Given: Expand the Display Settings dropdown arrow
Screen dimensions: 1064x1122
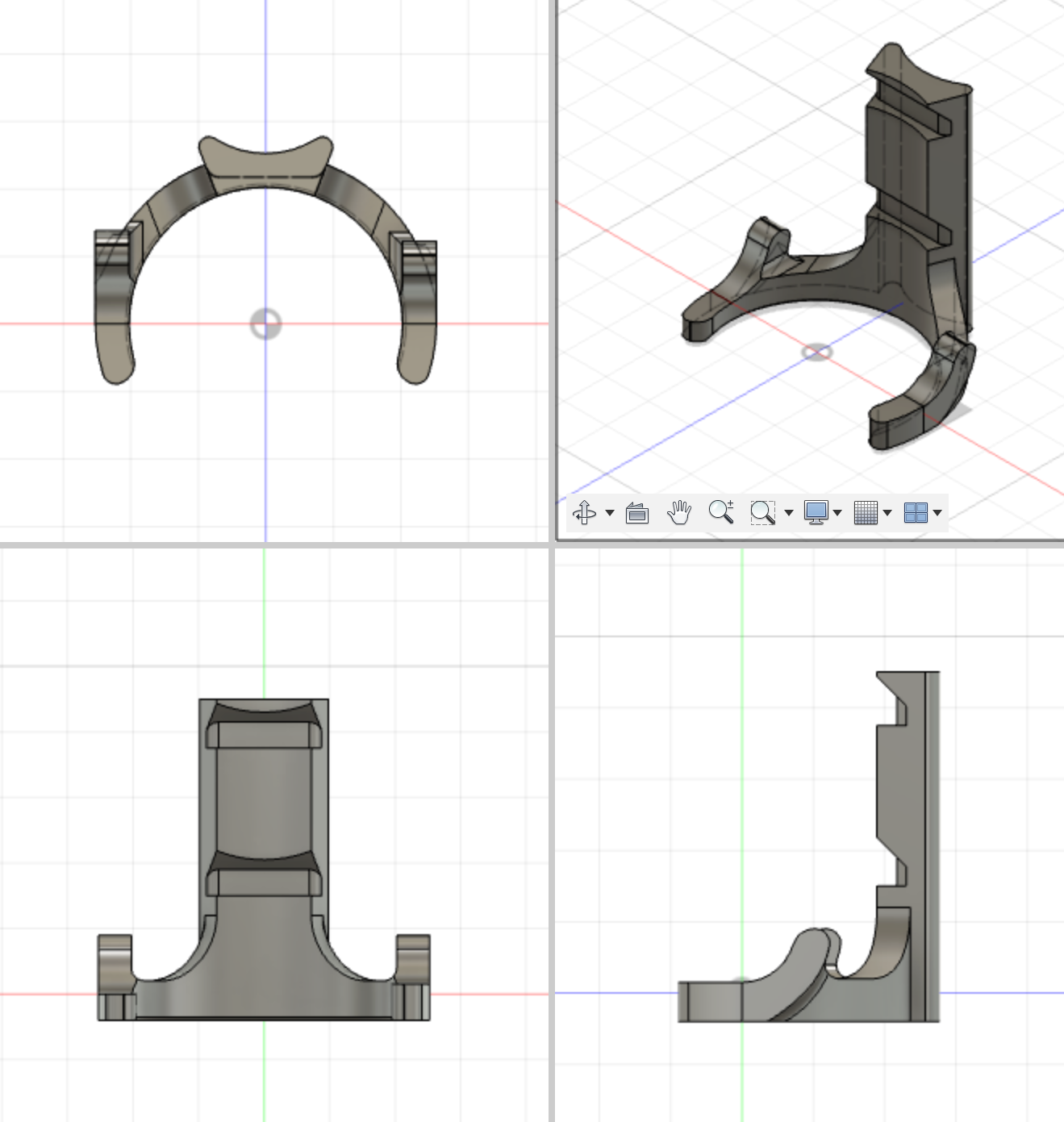Looking at the screenshot, I should pyautogui.click(x=837, y=513).
